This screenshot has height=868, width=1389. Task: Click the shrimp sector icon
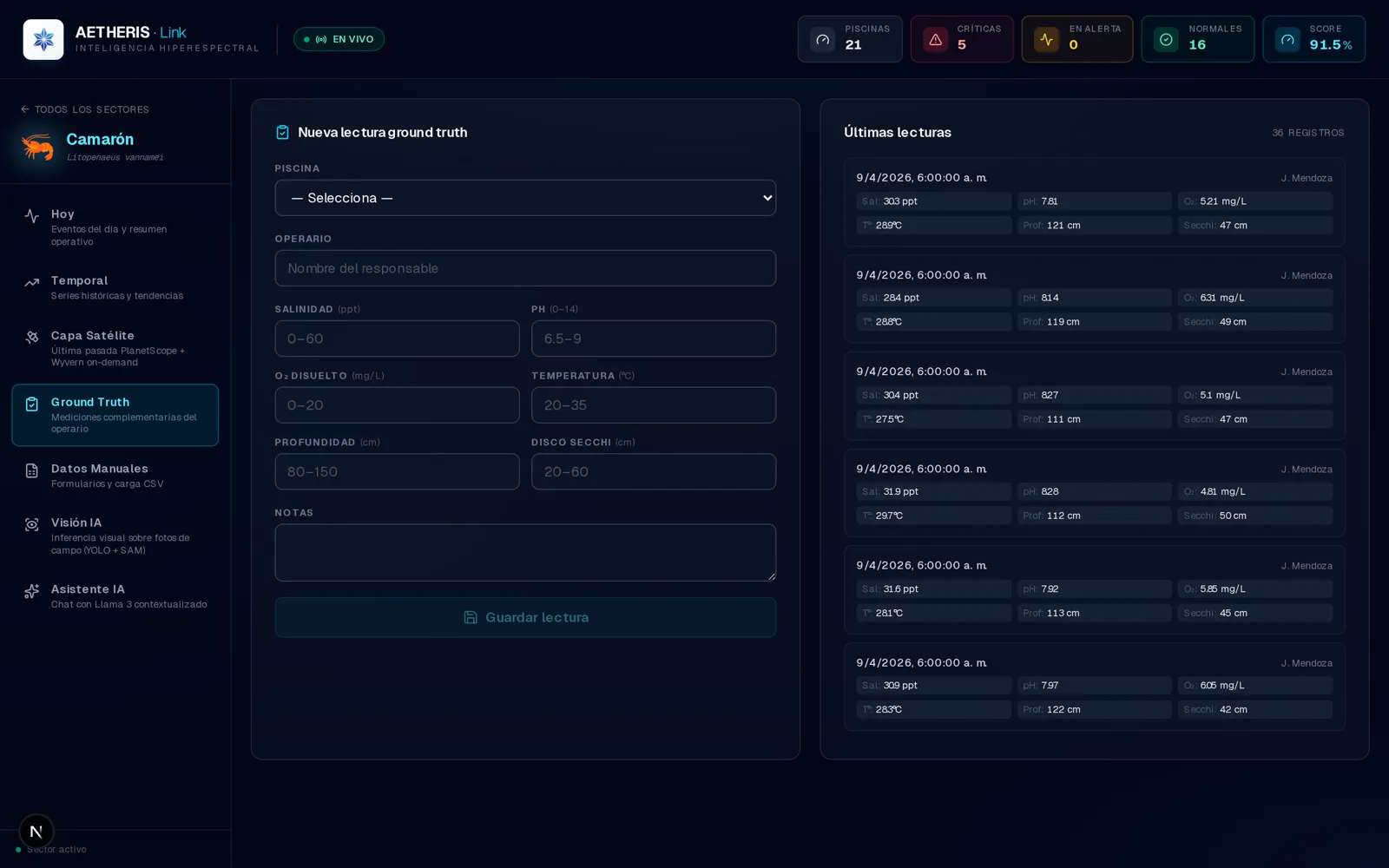pyautogui.click(x=37, y=146)
